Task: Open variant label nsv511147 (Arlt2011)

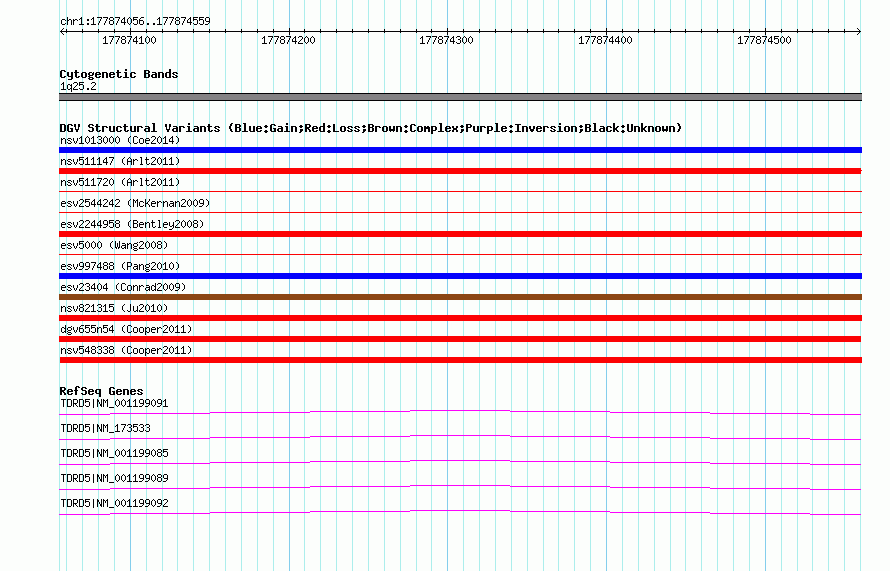Action: click(120, 161)
